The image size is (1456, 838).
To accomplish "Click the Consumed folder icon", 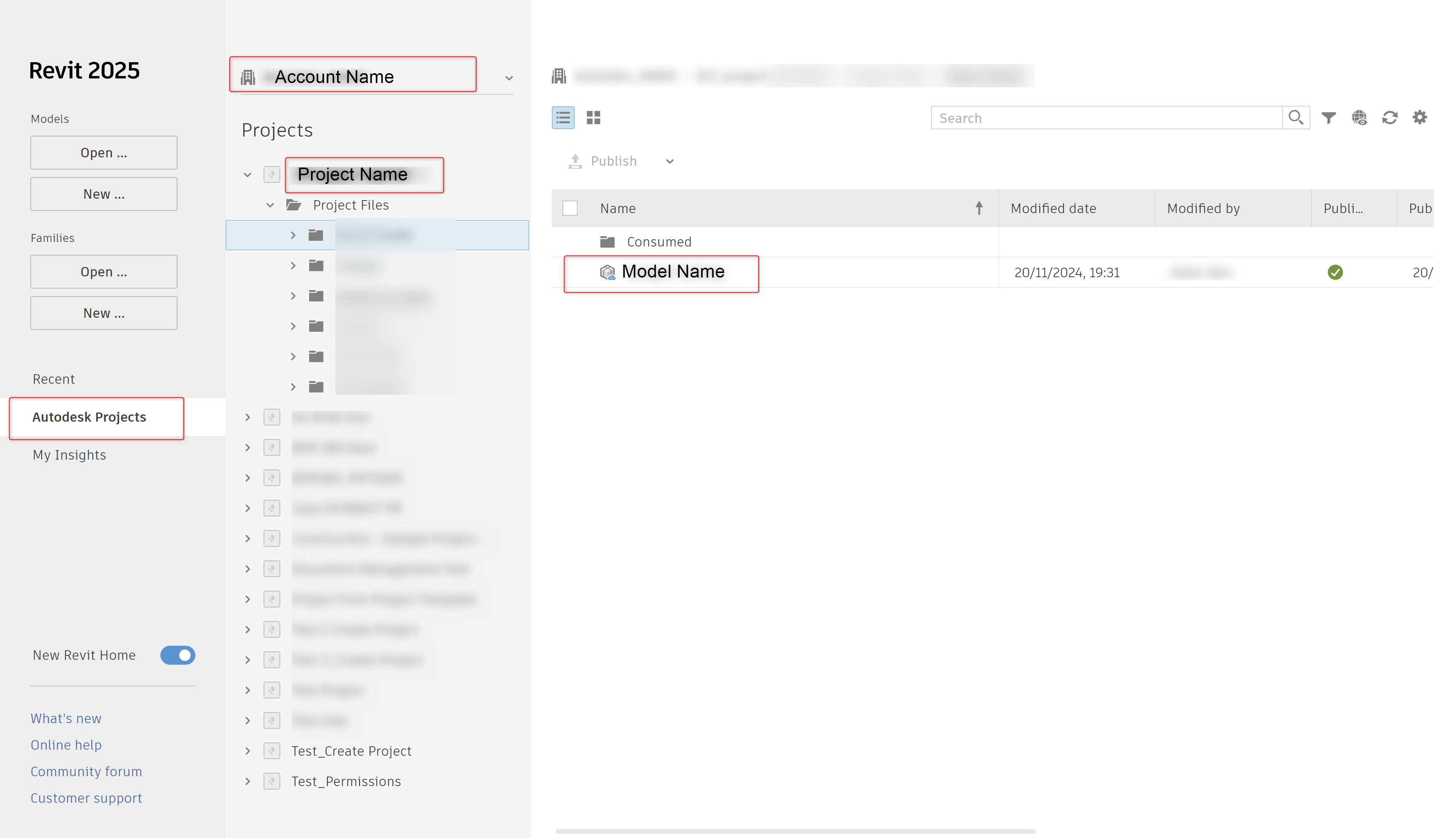I will pyautogui.click(x=607, y=242).
